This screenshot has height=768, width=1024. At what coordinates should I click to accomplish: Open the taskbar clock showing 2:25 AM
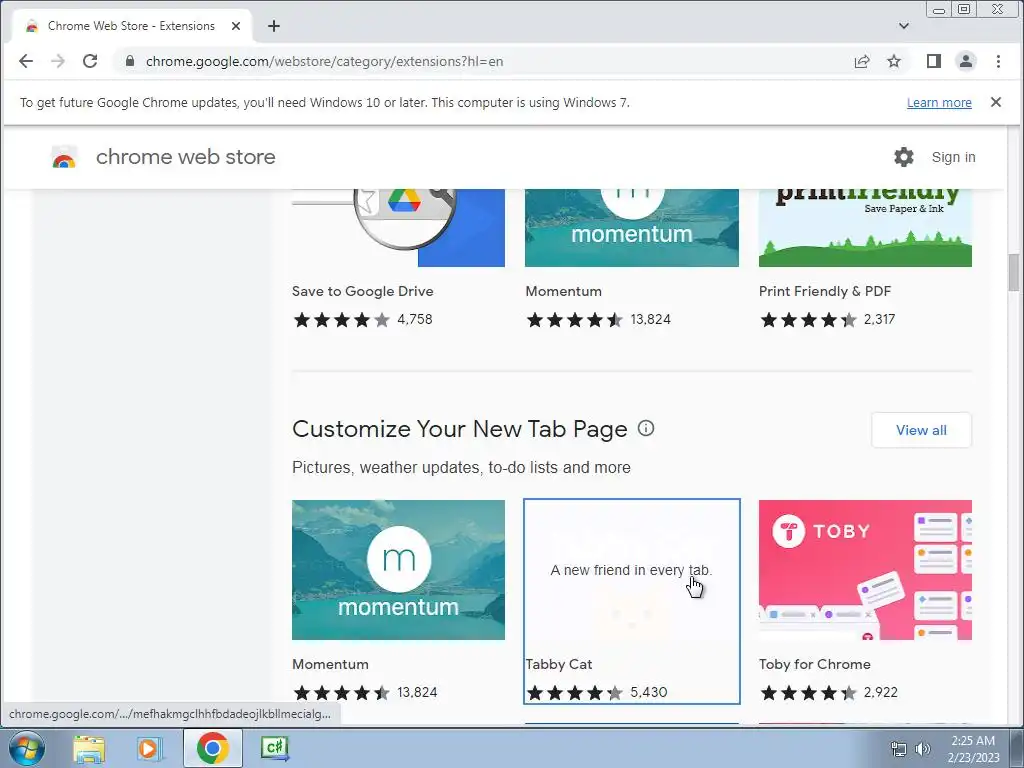(x=973, y=749)
